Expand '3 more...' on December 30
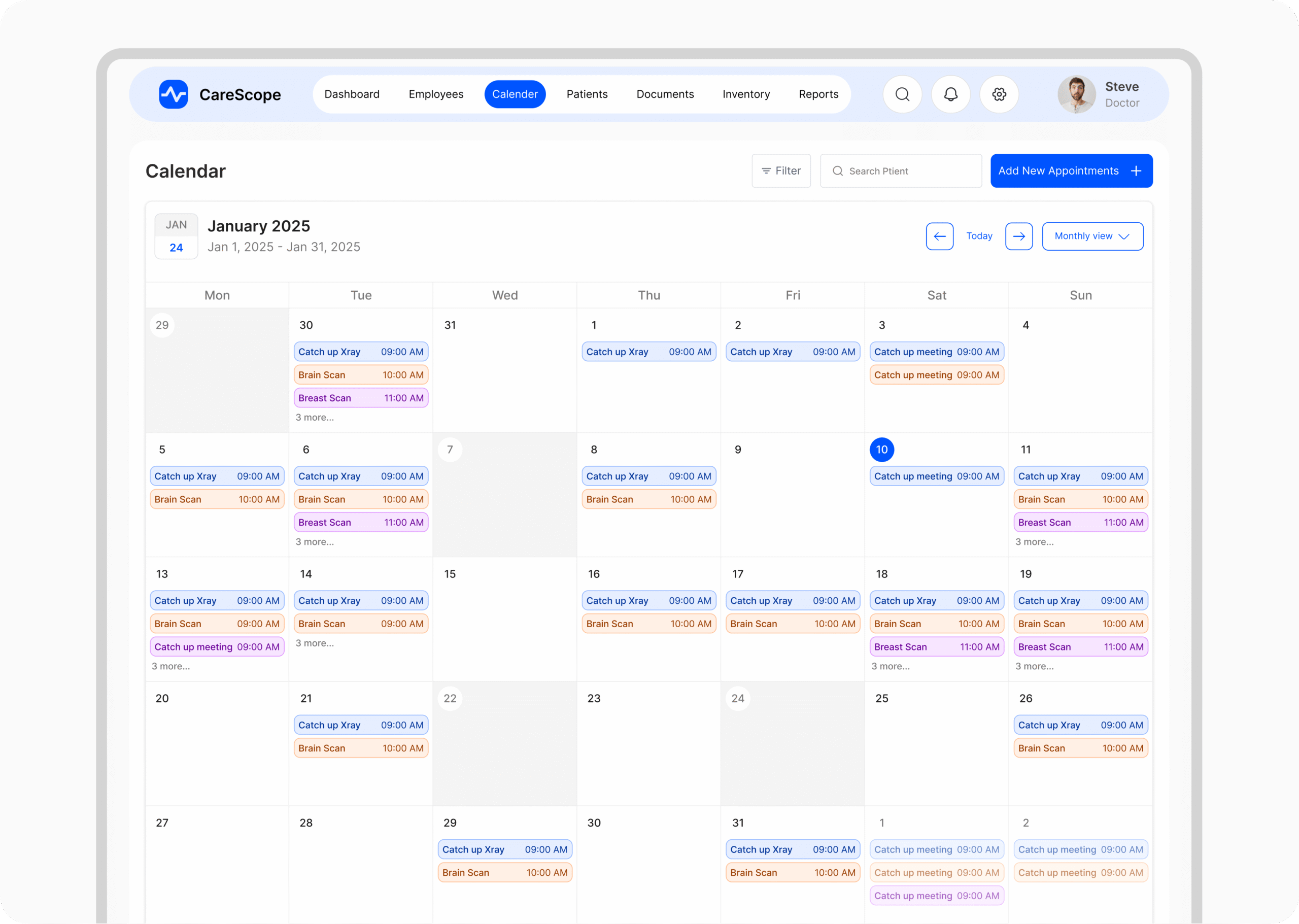The image size is (1299, 924). pos(315,417)
